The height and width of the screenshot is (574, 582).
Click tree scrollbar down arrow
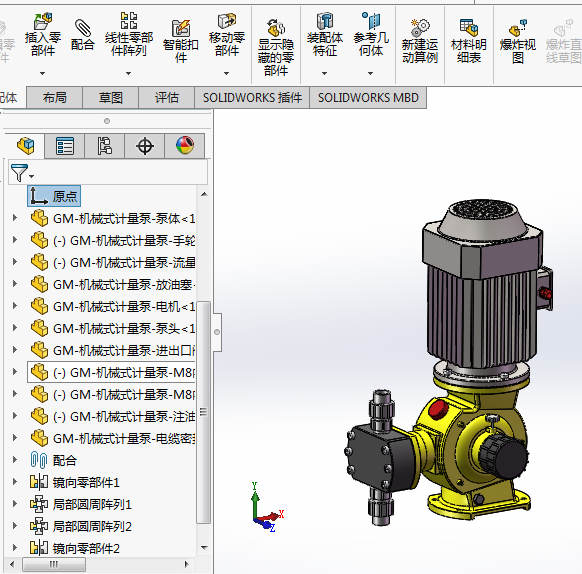pos(204,548)
